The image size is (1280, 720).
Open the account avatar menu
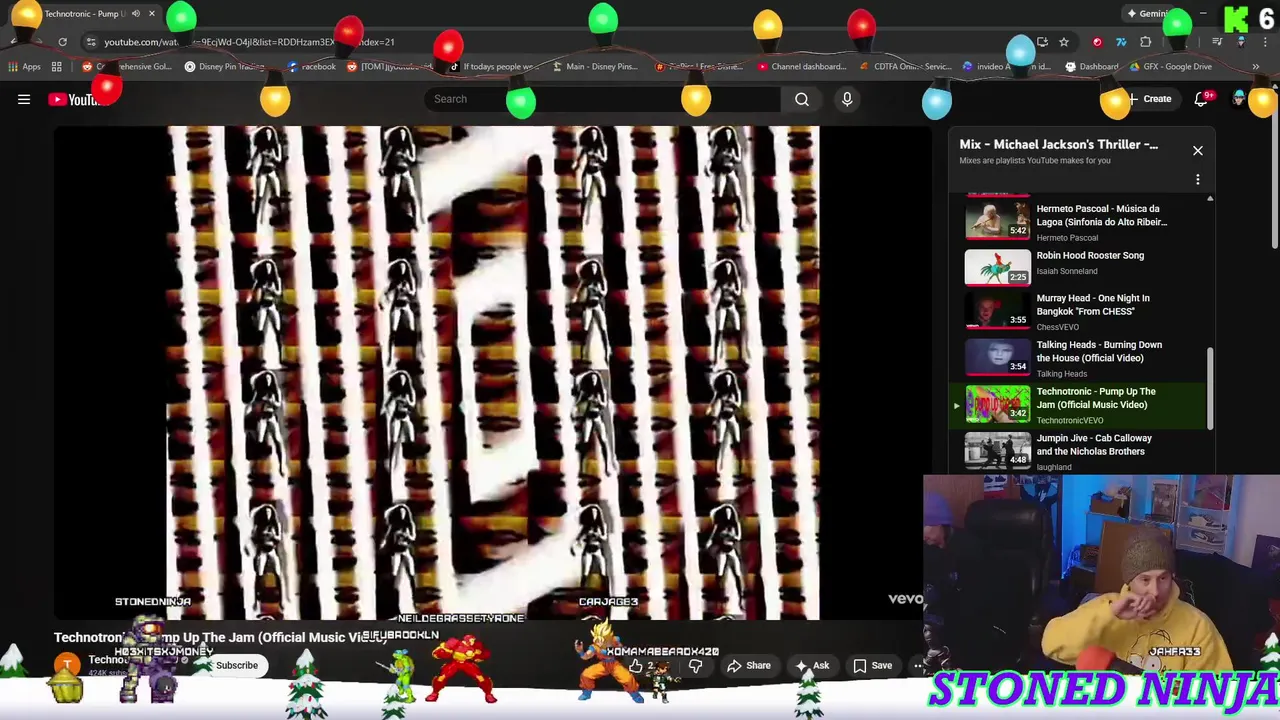click(1240, 99)
